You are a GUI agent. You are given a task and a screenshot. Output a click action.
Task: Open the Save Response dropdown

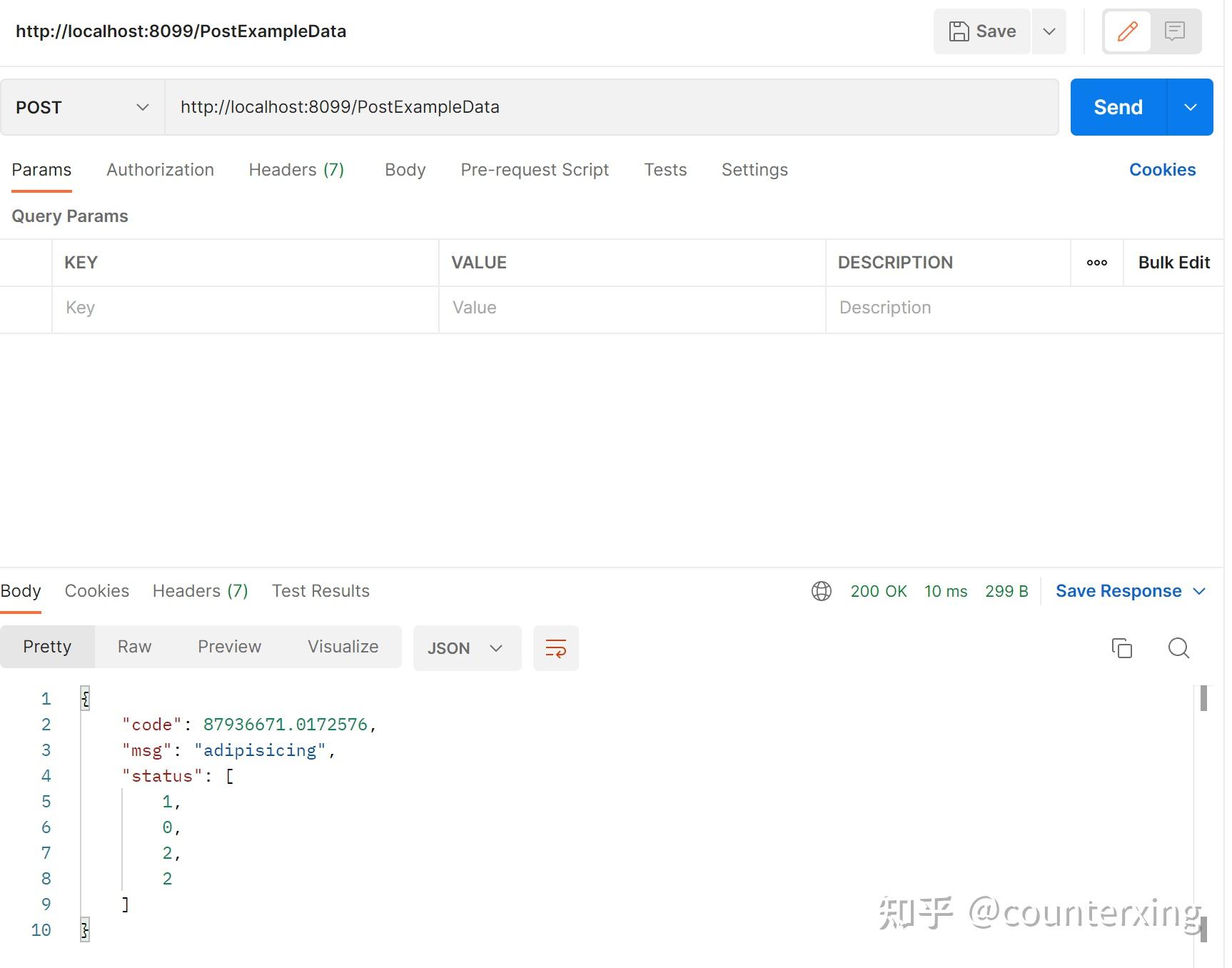pos(1130,591)
